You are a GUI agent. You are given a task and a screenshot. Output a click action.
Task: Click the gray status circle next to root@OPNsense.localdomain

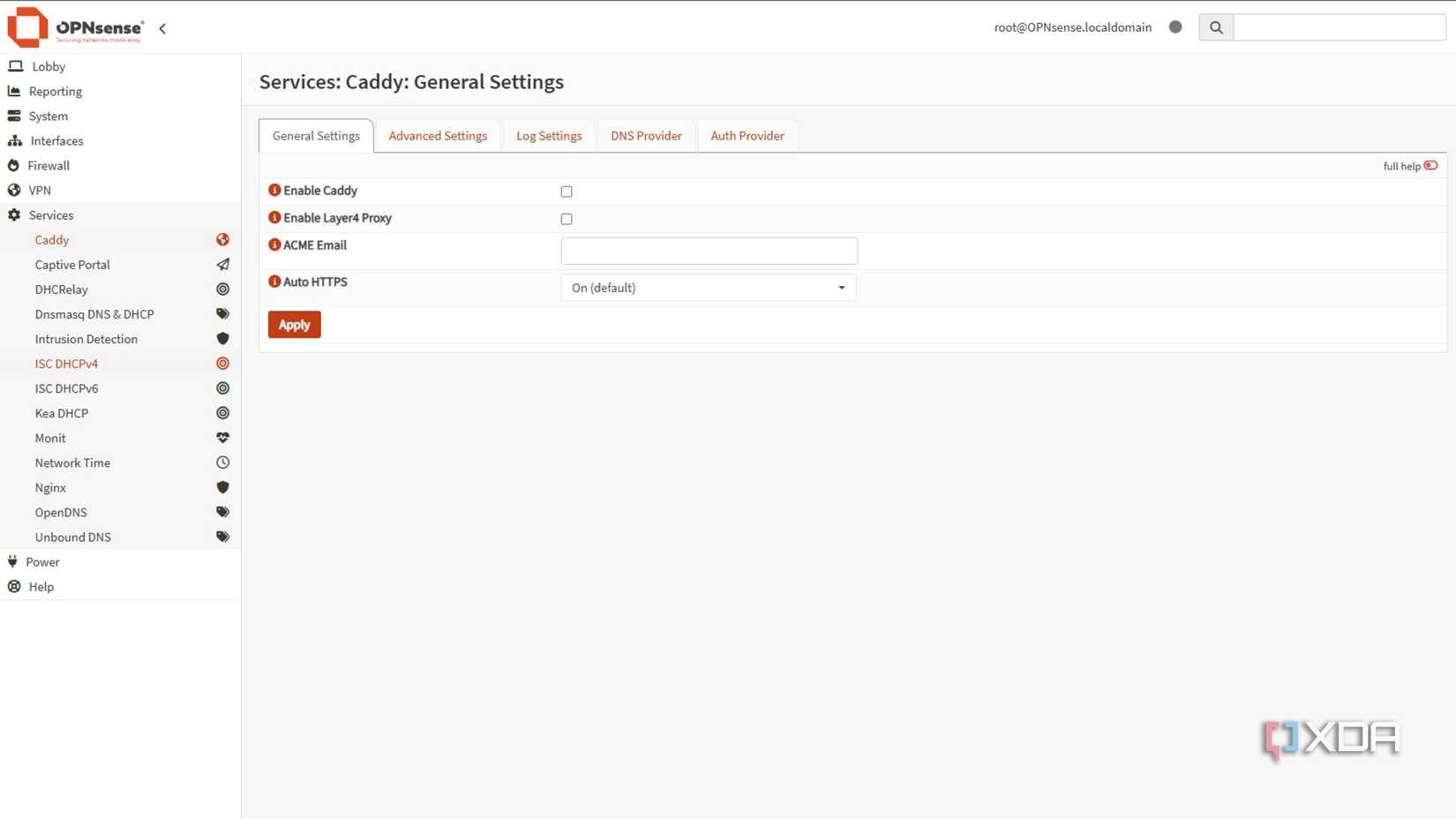point(1175,26)
